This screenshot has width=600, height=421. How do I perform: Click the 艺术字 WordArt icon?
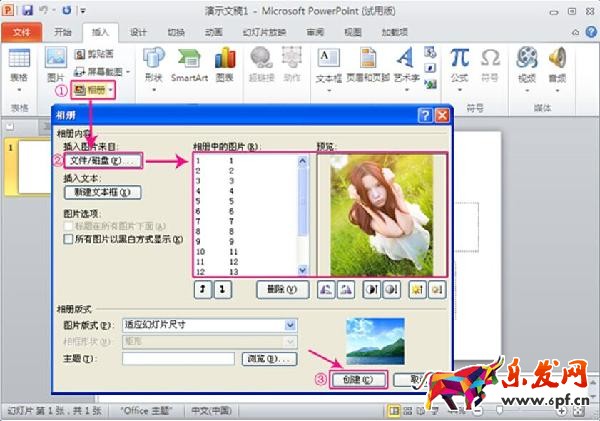coord(405,58)
